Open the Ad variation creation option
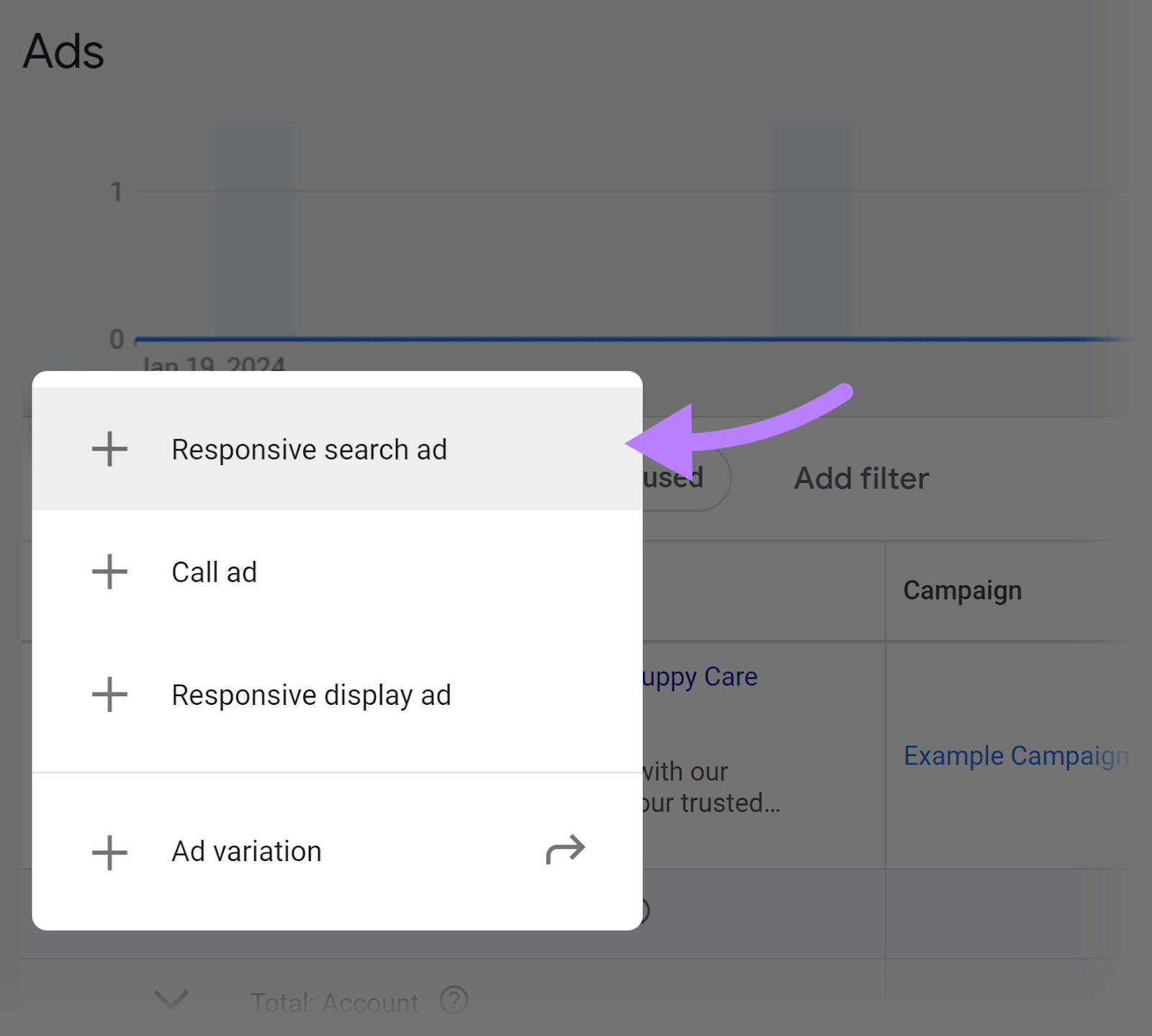The image size is (1152, 1036). coord(246,852)
